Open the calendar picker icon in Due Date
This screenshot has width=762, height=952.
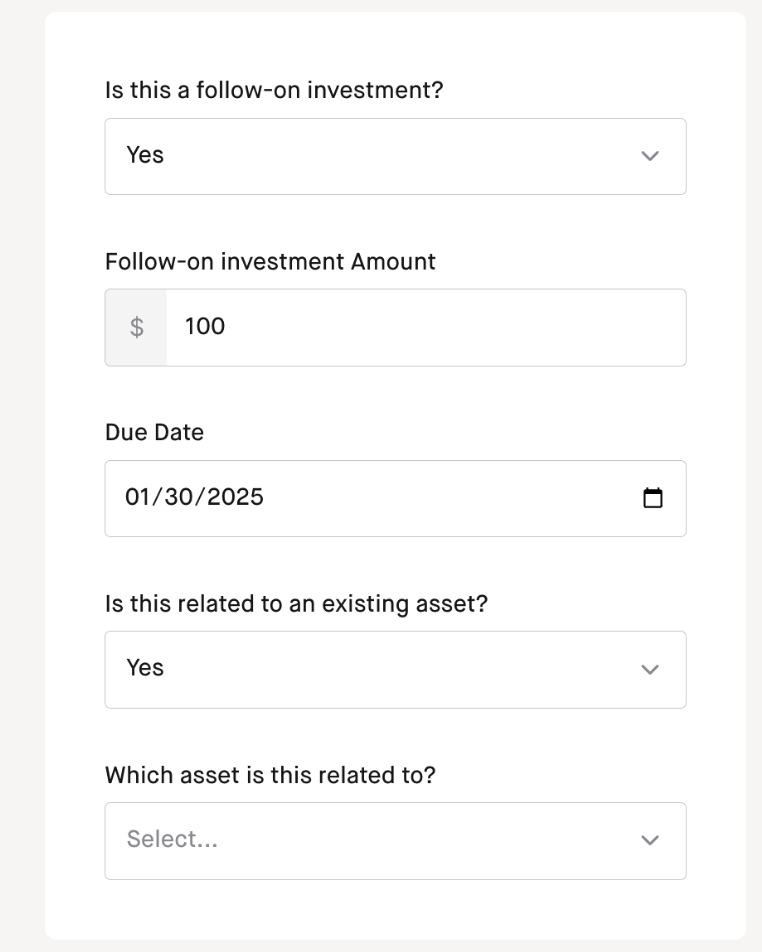click(653, 498)
